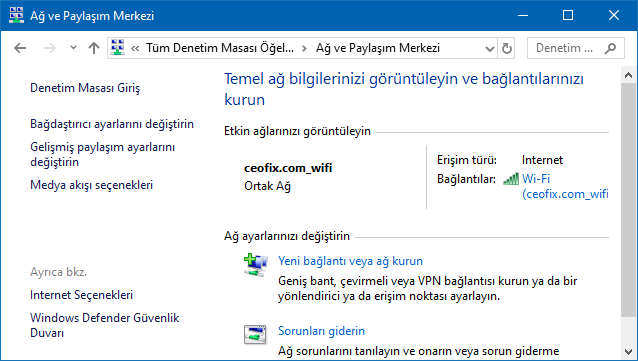Click Ağ ayarlarınızı değiştirin heading
Screen dimensions: 638x361
(287, 236)
